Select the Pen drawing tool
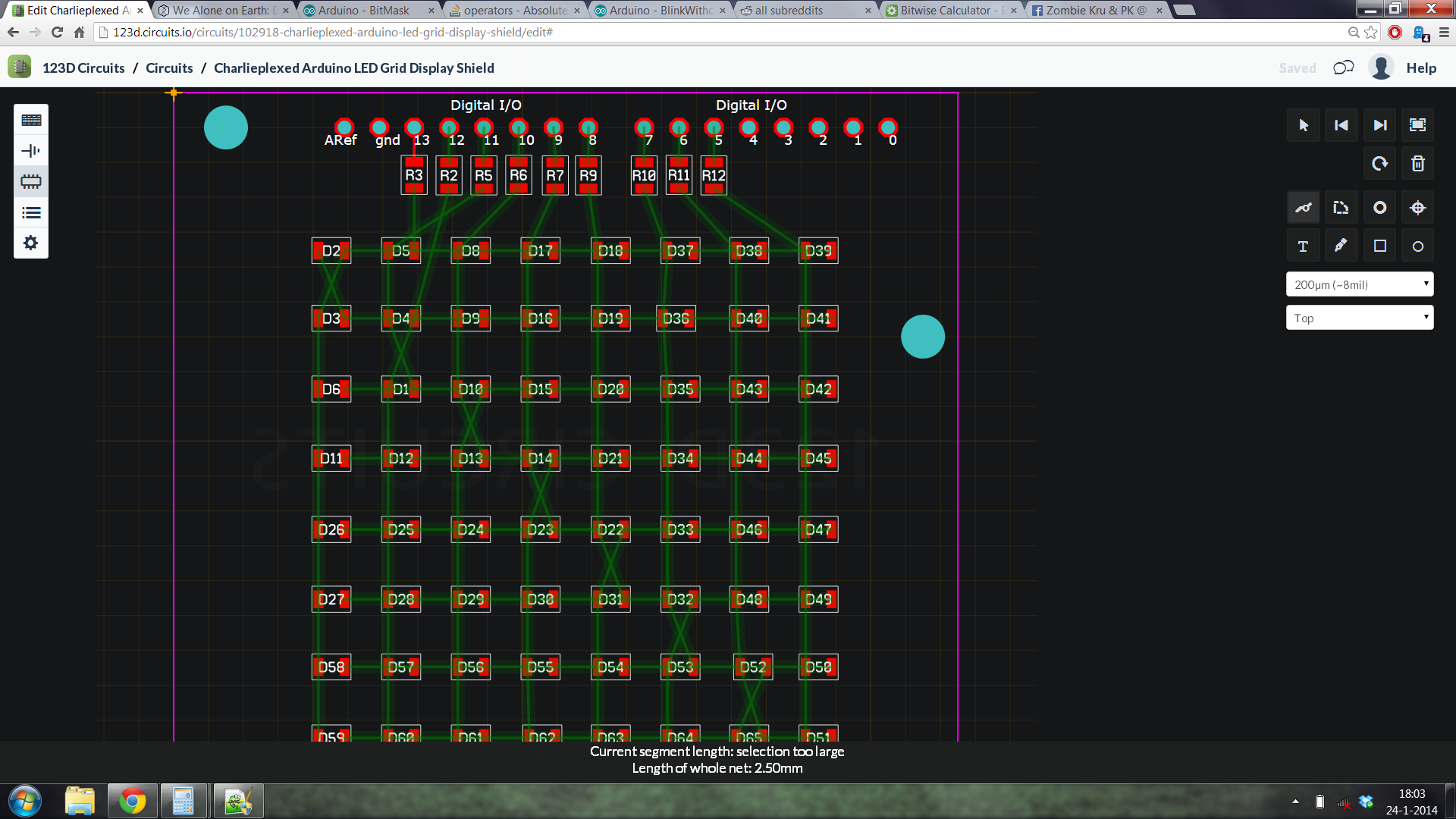 (x=1341, y=245)
